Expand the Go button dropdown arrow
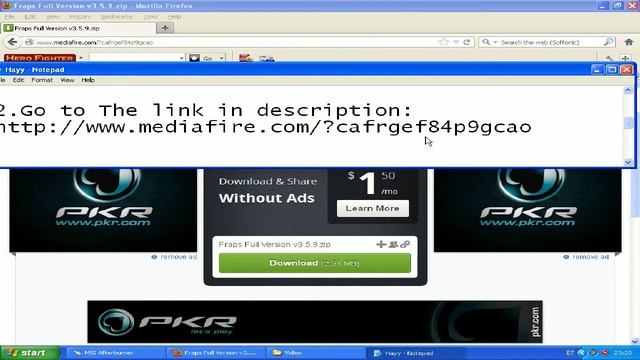 pyautogui.click(x=222, y=58)
